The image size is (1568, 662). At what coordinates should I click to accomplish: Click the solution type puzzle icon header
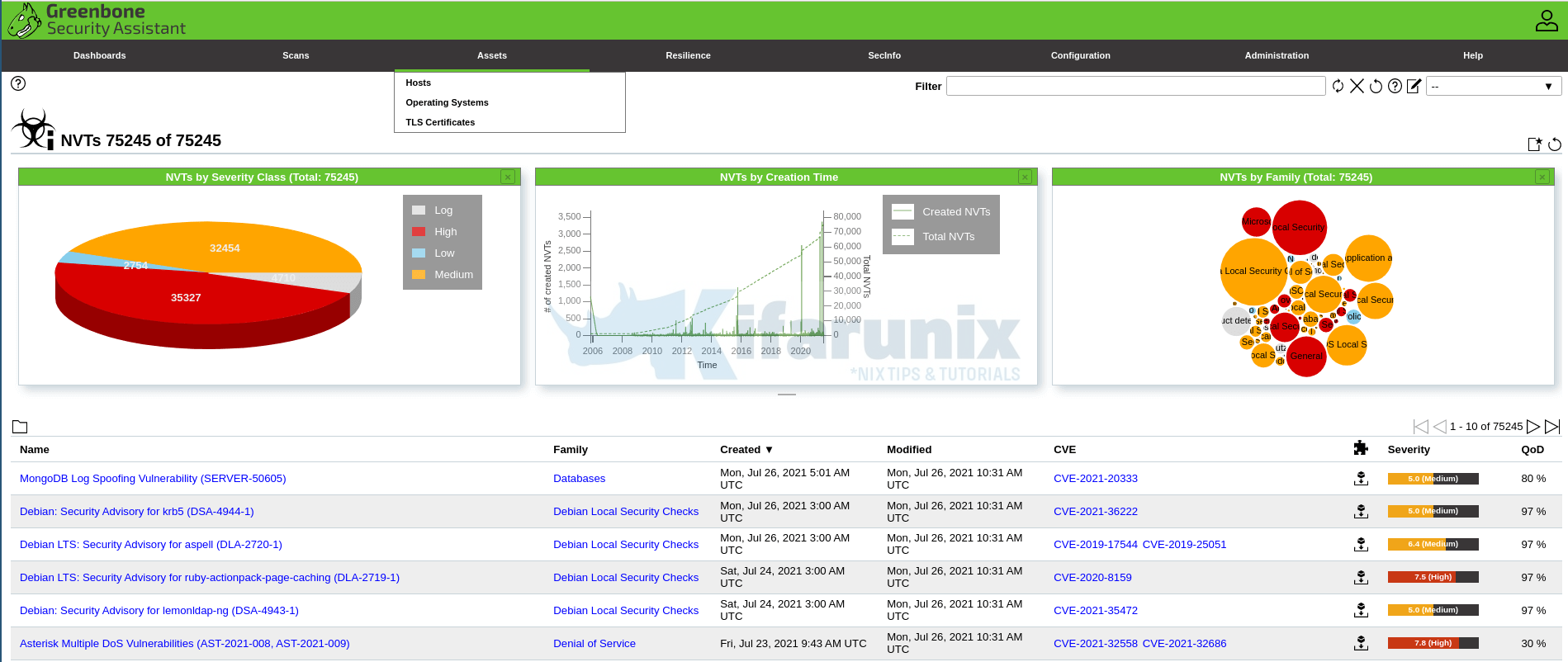pyautogui.click(x=1361, y=448)
